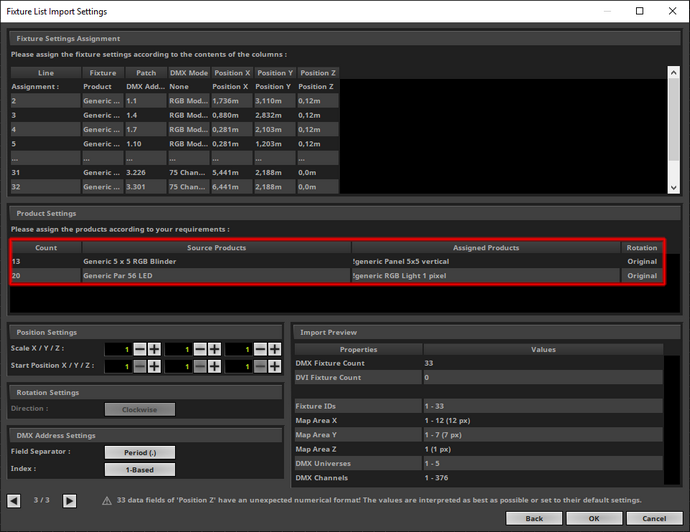Viewport: 690px width, 532px height.
Task: Click DMX Channels value 1 - 376
Action: (543, 478)
